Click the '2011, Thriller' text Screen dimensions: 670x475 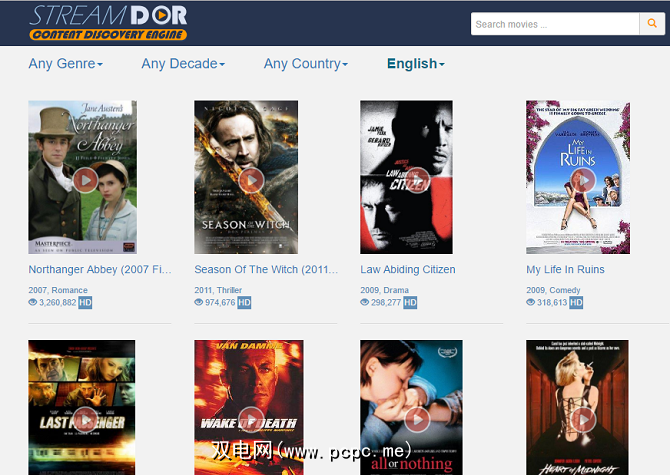(218, 290)
